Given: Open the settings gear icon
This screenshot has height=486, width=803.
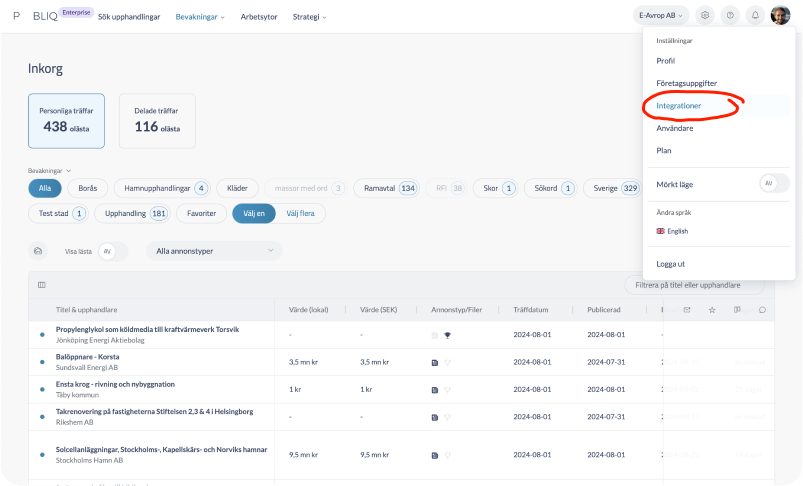Looking at the screenshot, I should (705, 16).
